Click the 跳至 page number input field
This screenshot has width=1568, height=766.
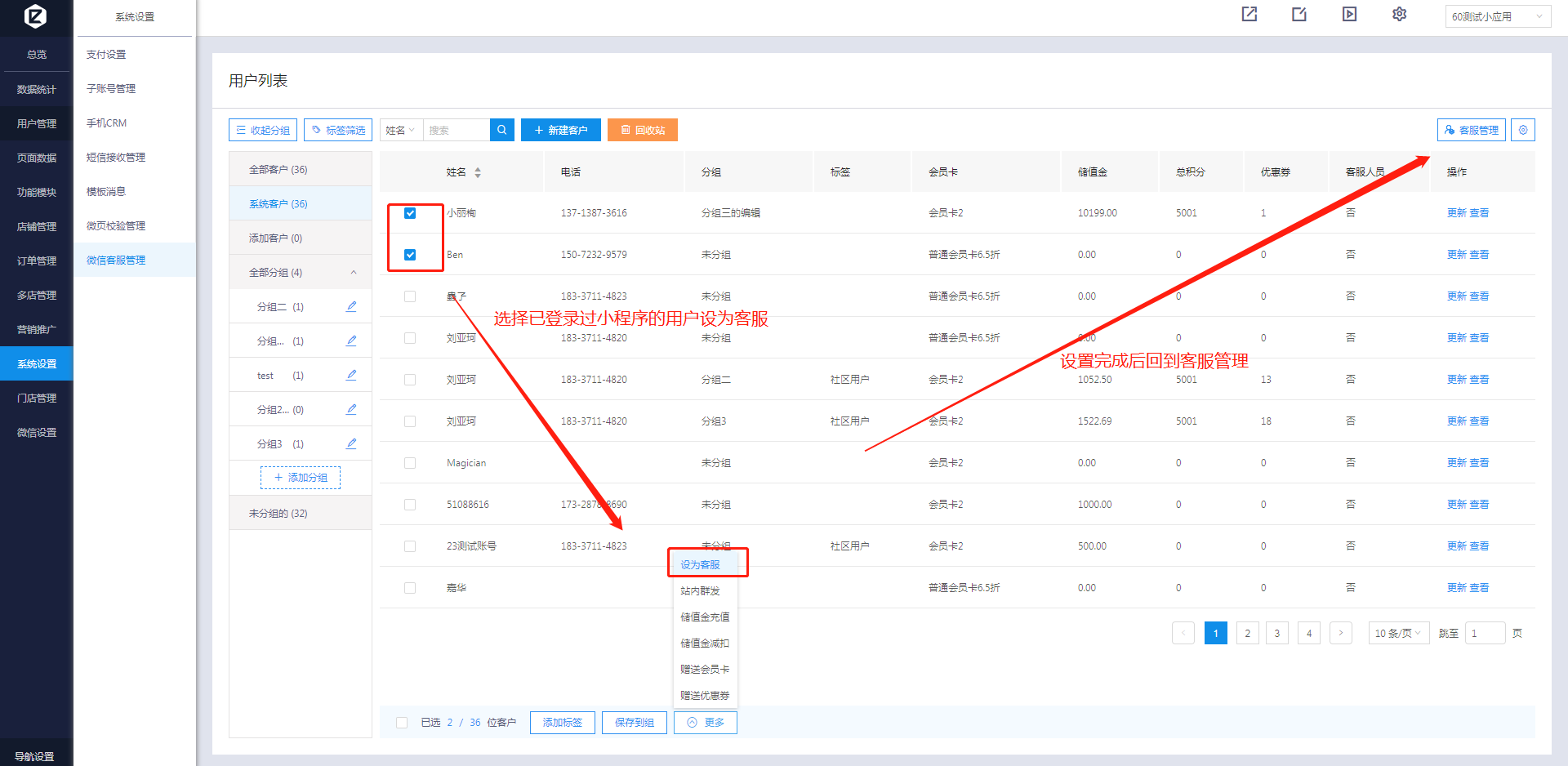pos(1484,633)
